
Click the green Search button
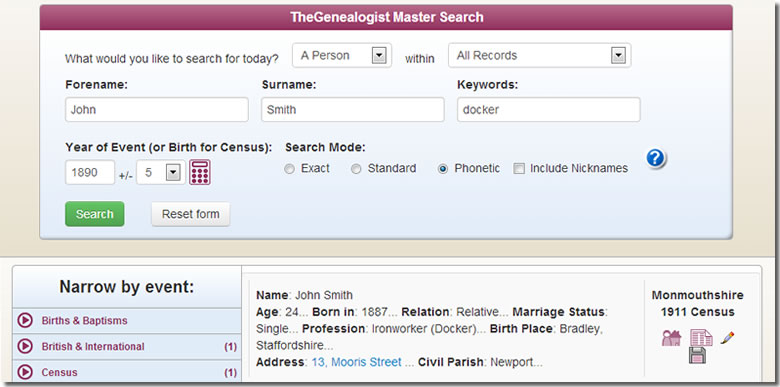[x=95, y=214]
